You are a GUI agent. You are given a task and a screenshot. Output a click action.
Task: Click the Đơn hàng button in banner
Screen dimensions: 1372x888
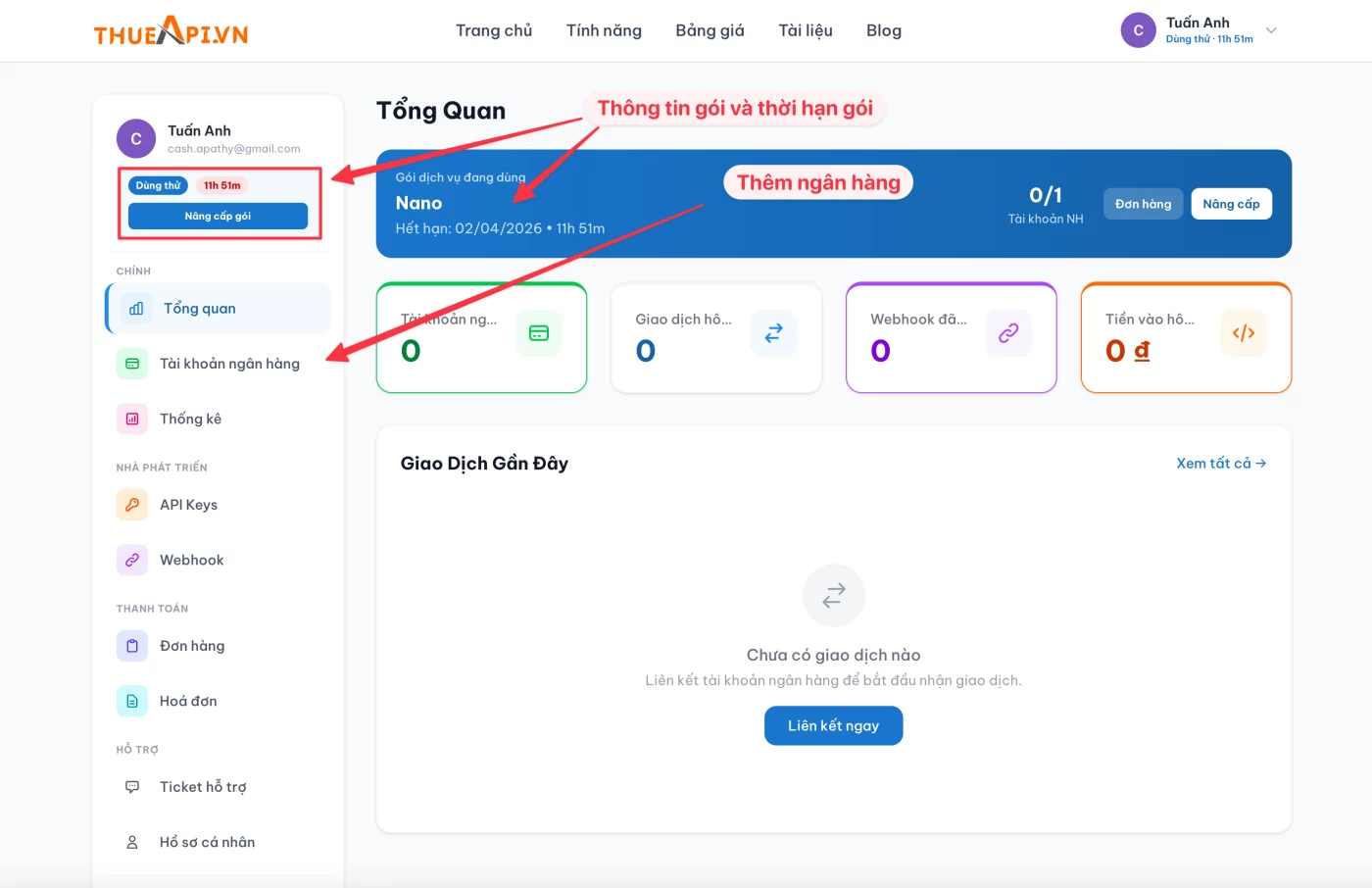pyautogui.click(x=1143, y=204)
